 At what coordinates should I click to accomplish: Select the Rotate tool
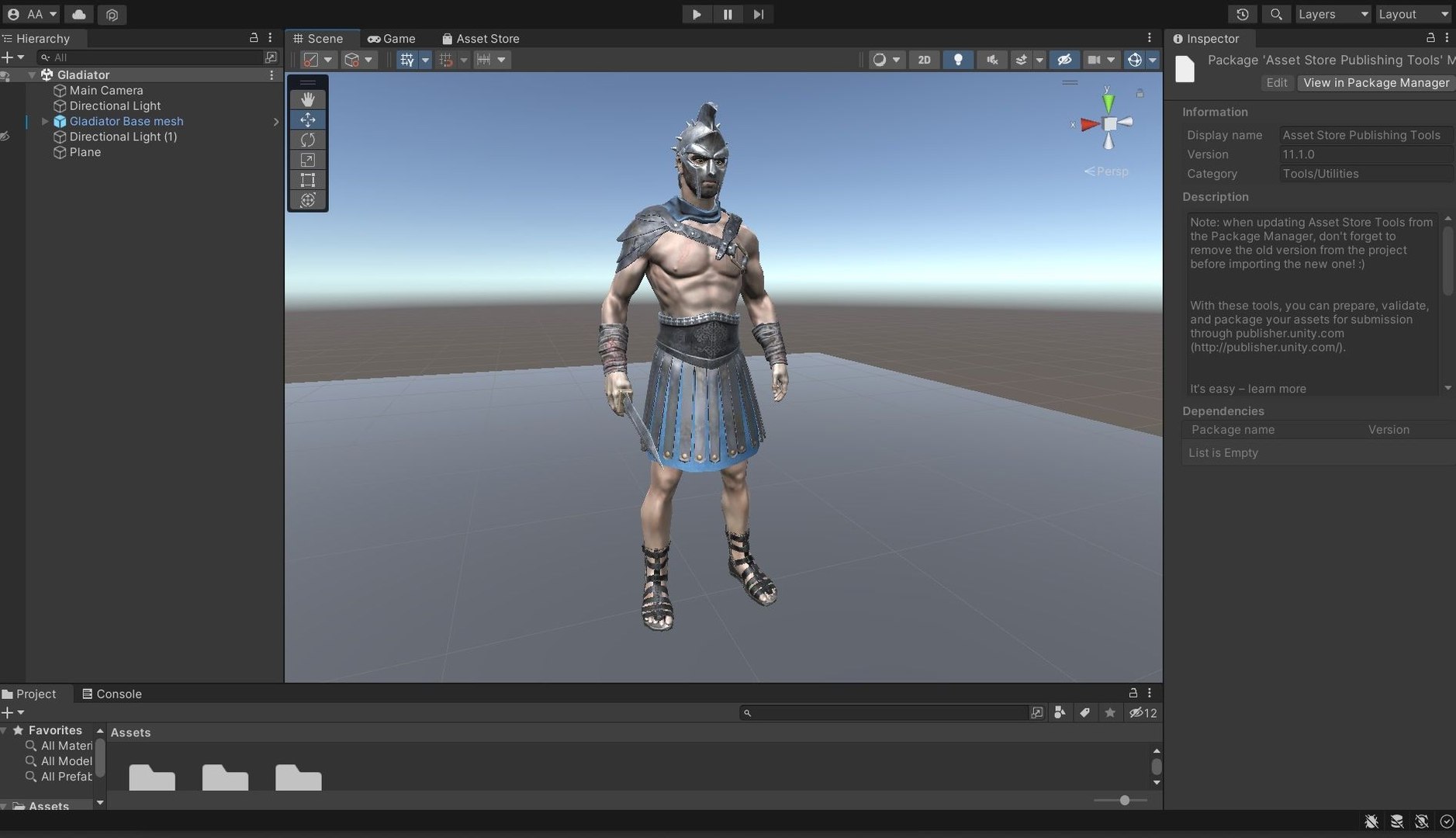[x=308, y=140]
